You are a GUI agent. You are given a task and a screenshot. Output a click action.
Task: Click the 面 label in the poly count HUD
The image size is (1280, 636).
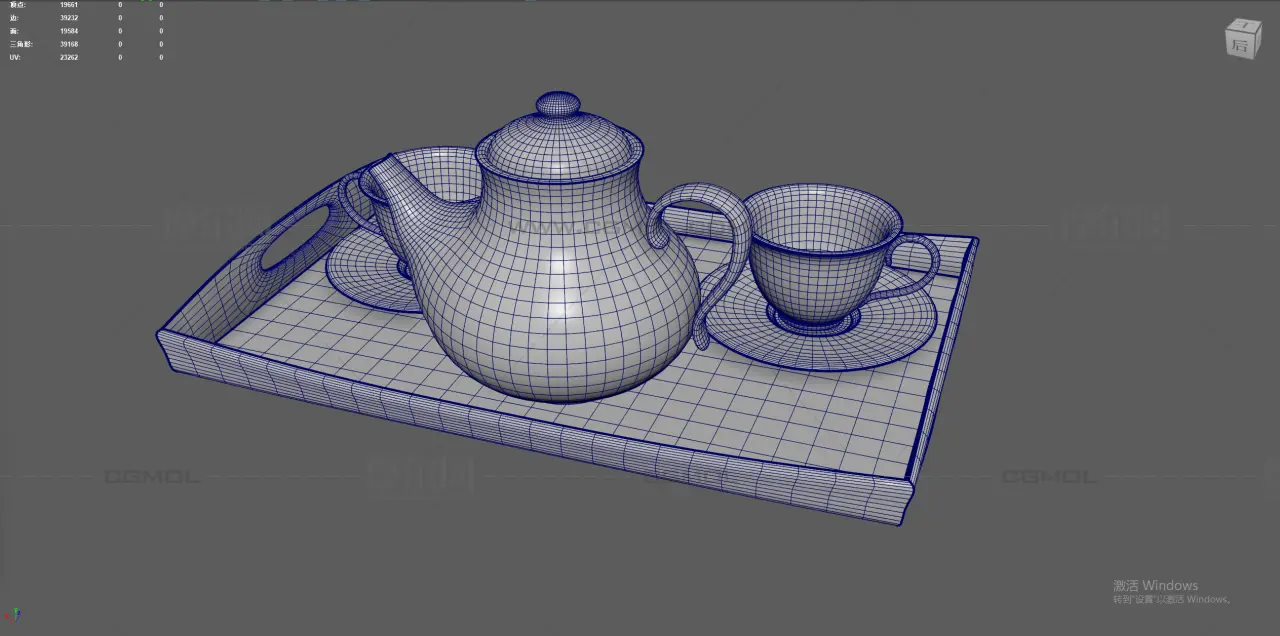pyautogui.click(x=14, y=31)
